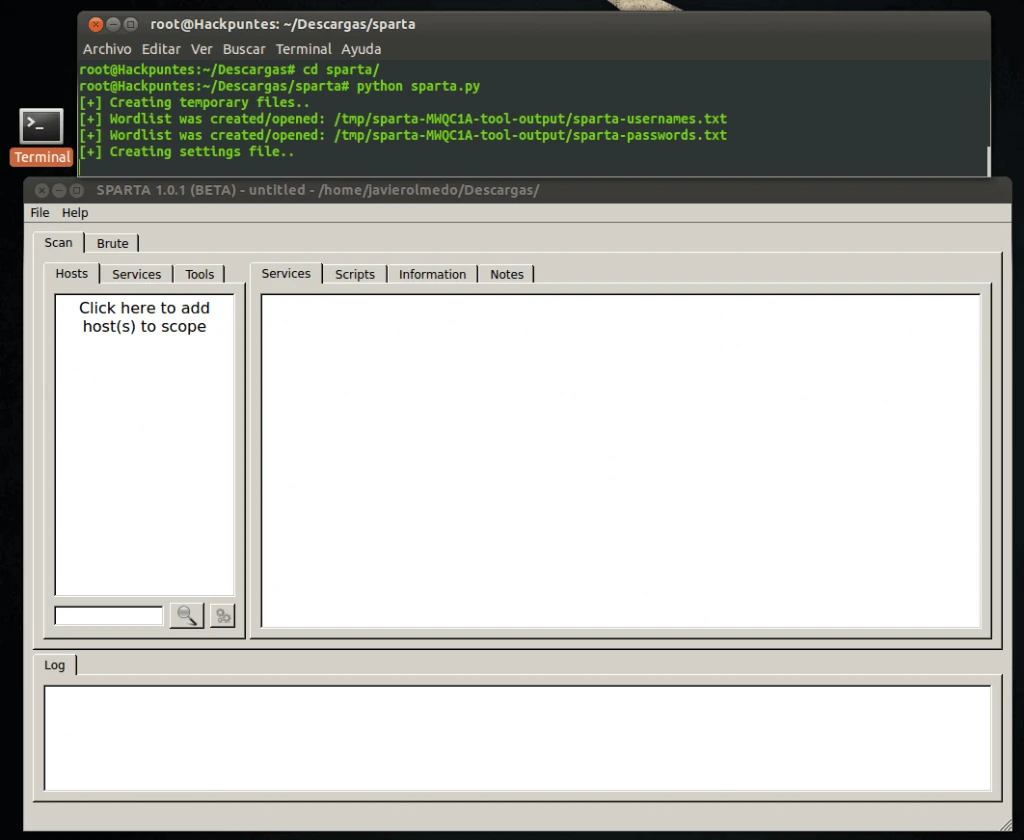Open terminal Buscar menu
The image size is (1024, 840).
(244, 49)
